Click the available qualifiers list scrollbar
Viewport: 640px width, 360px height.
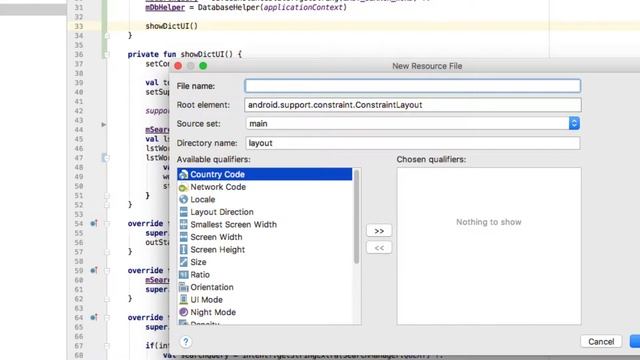pos(356,217)
